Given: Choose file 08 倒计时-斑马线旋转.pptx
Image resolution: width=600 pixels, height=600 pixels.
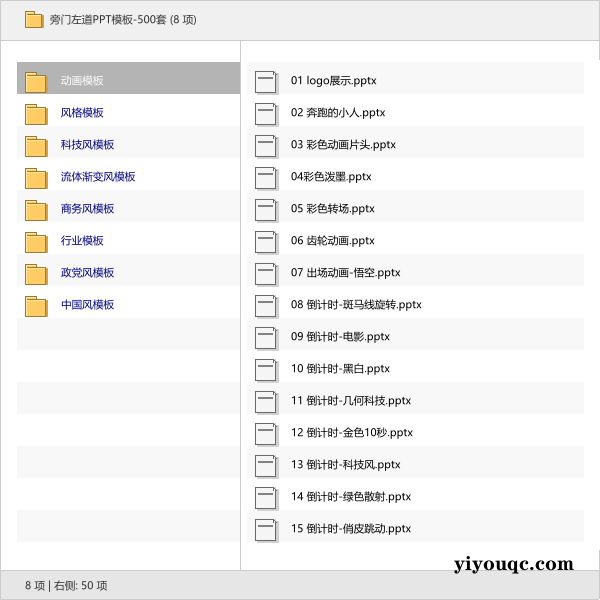Looking at the screenshot, I should (x=356, y=305).
